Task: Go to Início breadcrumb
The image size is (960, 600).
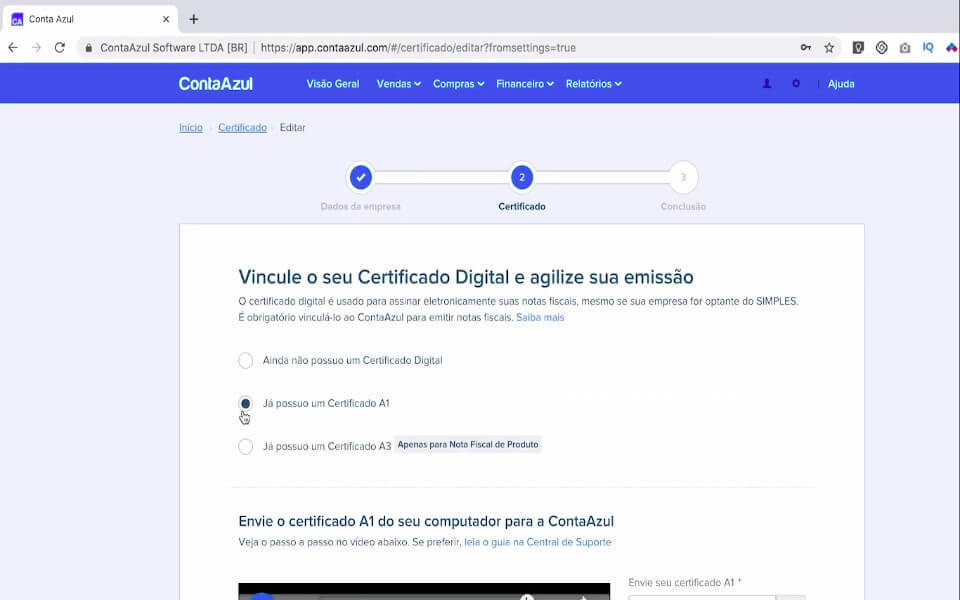Action: pyautogui.click(x=190, y=127)
